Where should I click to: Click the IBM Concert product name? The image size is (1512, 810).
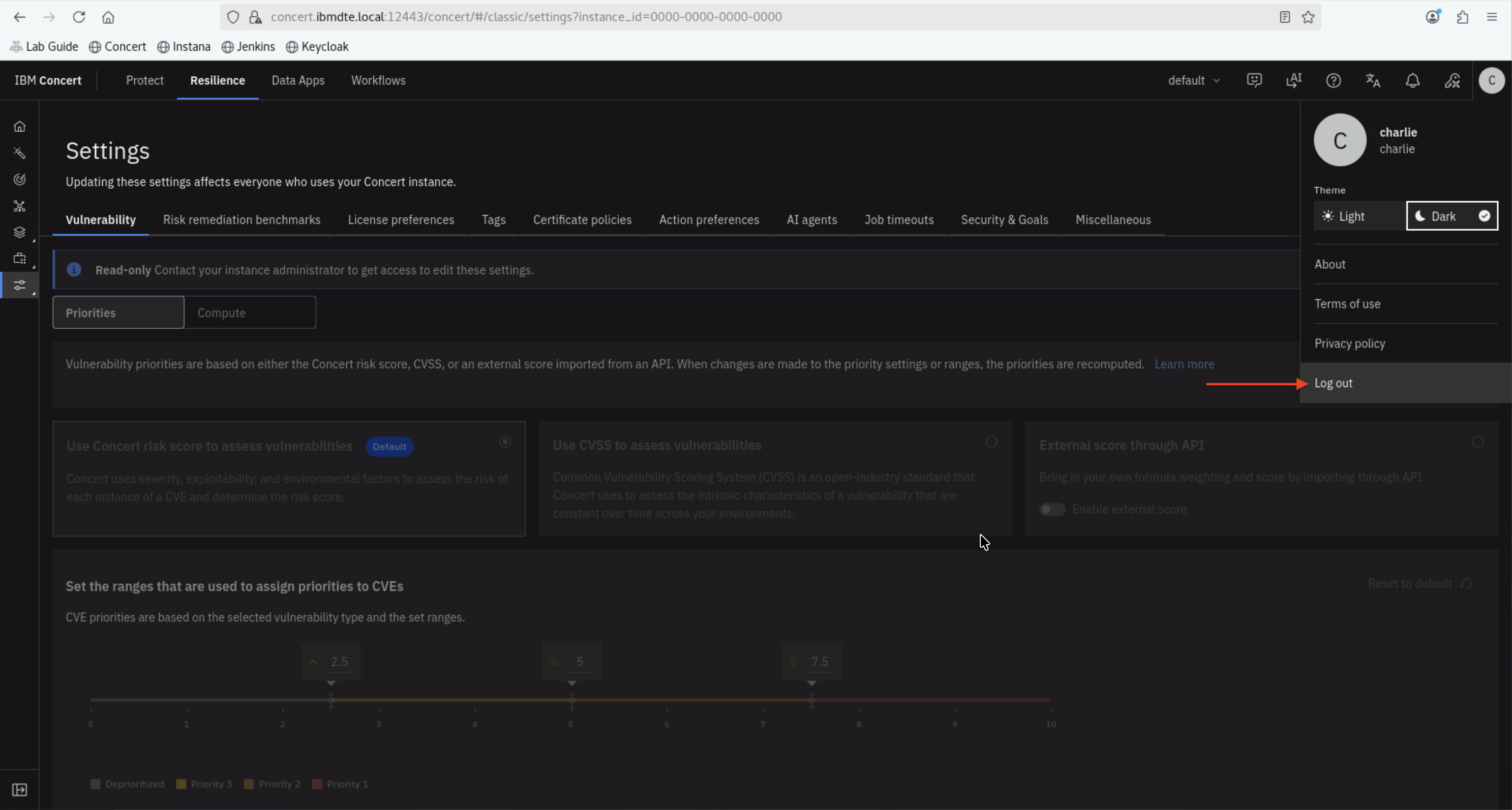point(48,81)
